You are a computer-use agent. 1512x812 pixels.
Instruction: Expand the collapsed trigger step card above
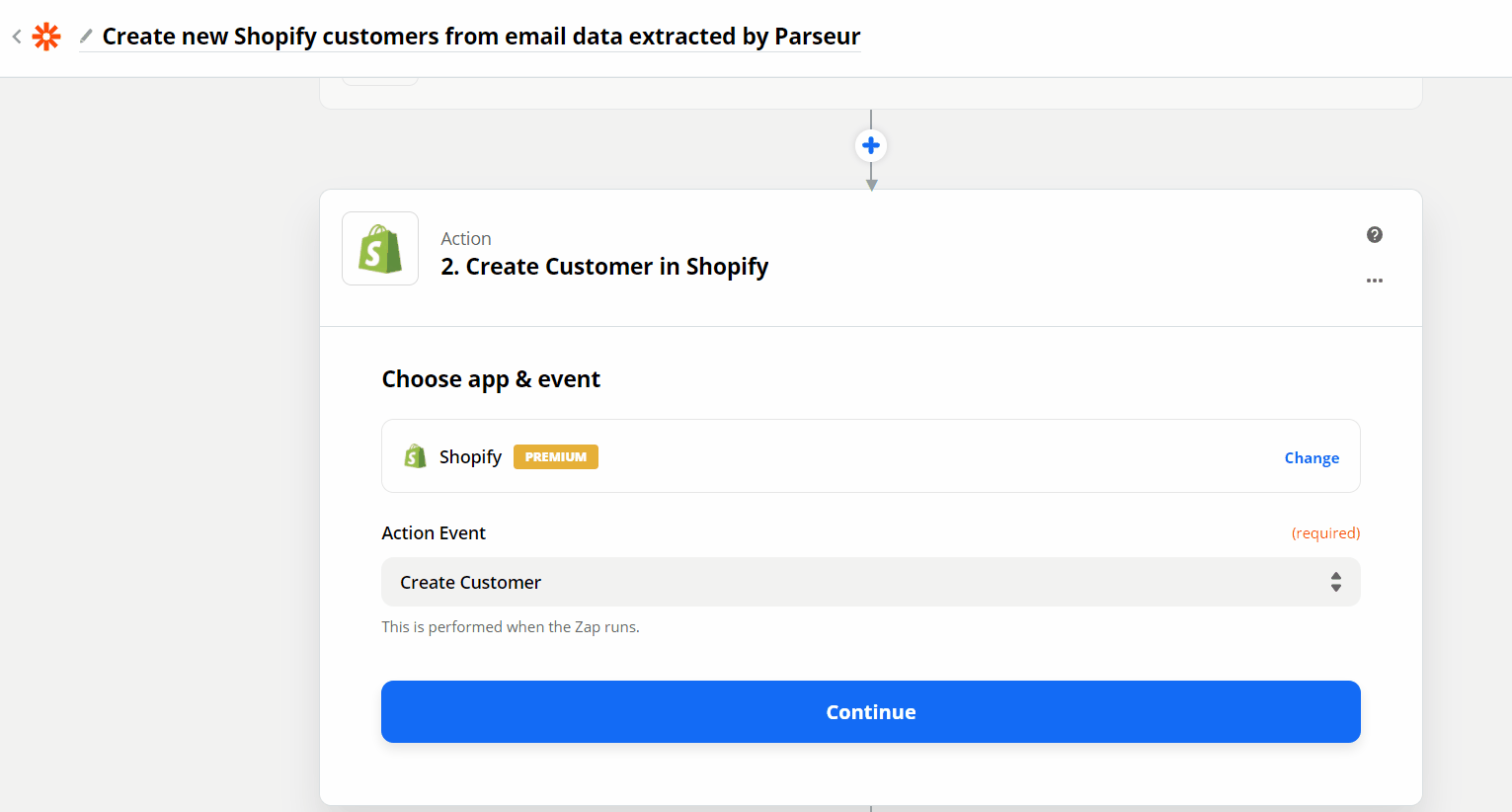click(869, 93)
